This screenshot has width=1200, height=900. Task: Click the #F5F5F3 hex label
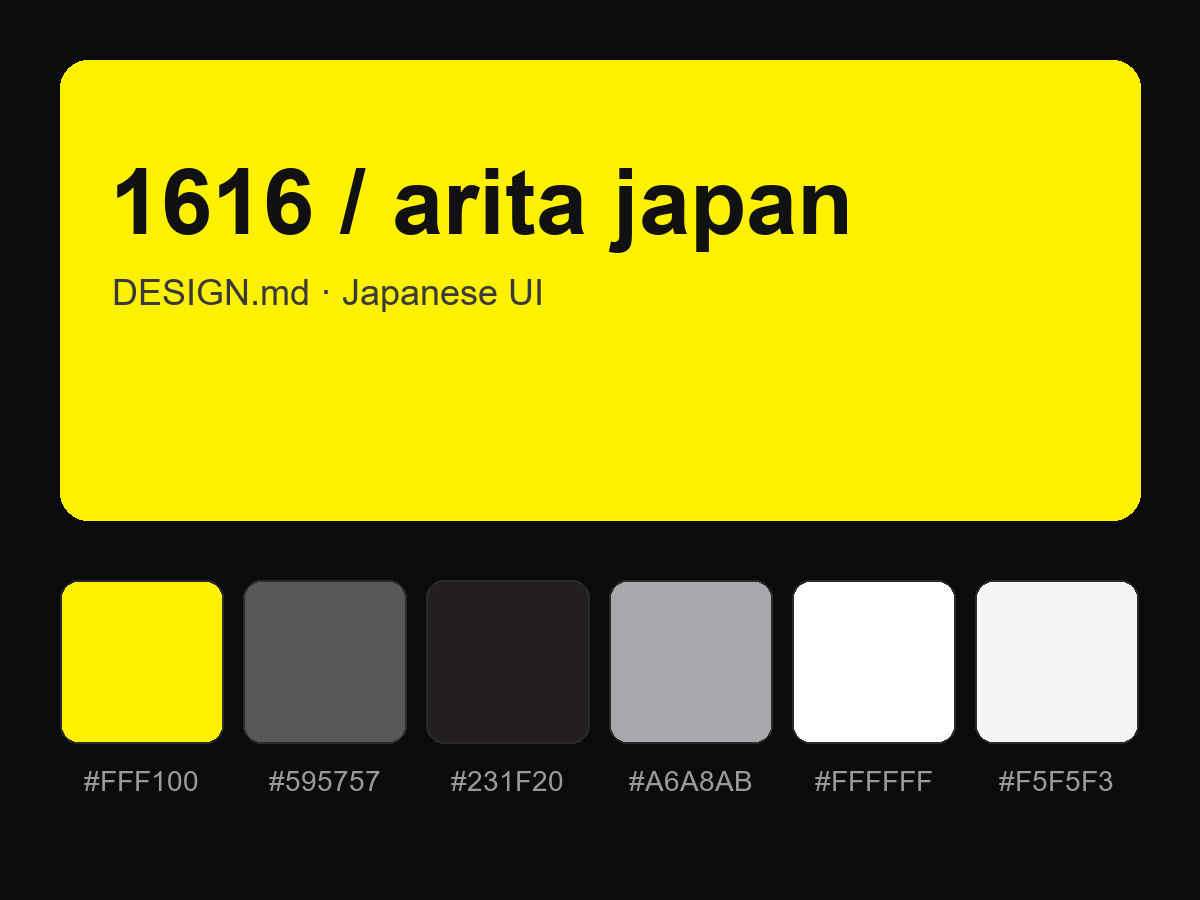1056,782
